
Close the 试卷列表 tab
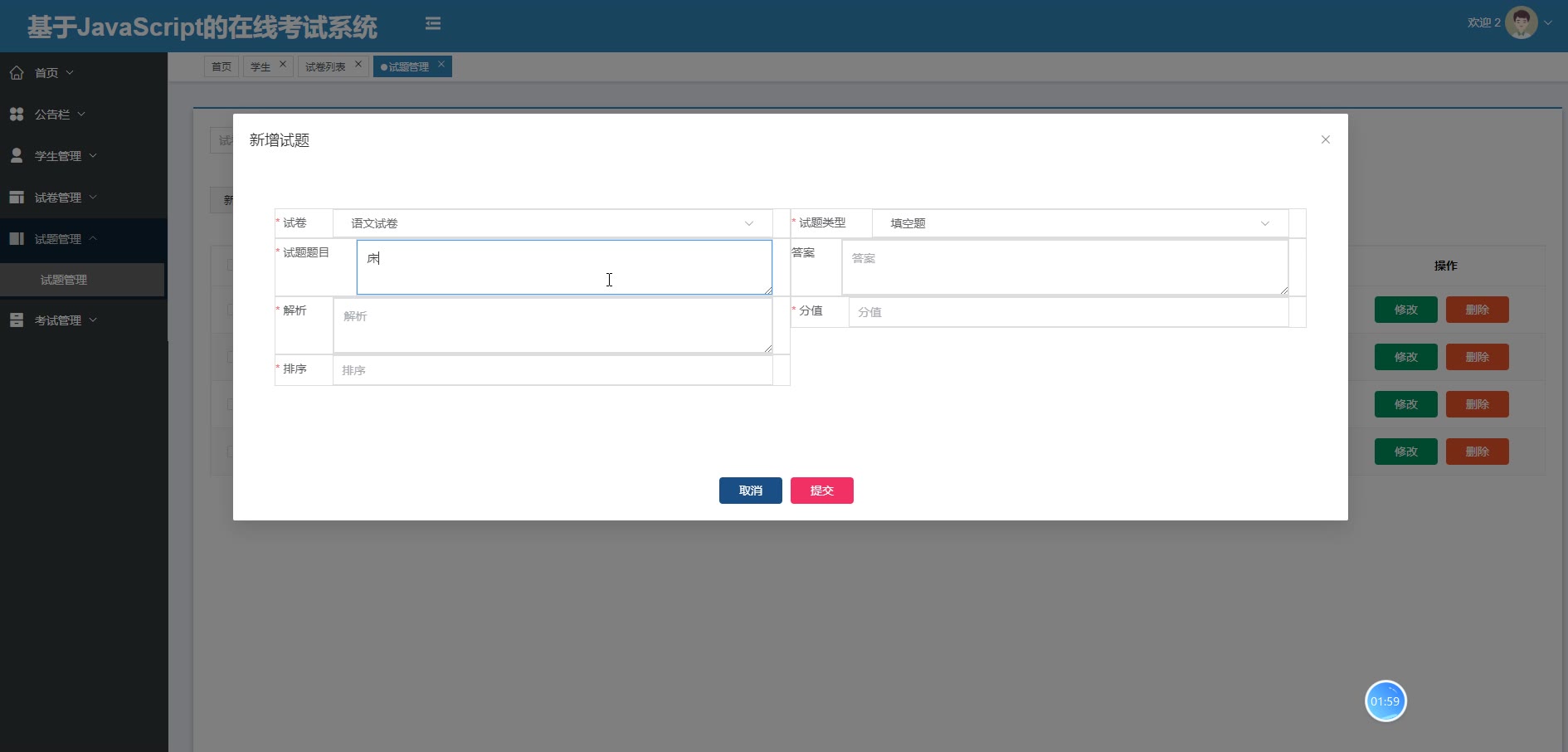point(358,64)
